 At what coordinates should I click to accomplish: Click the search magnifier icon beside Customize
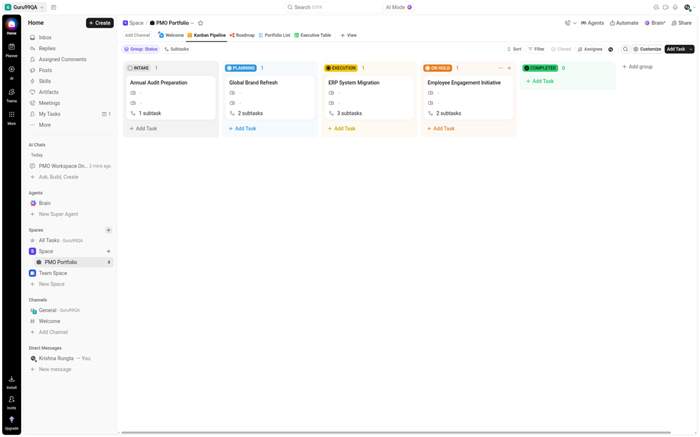pos(625,49)
